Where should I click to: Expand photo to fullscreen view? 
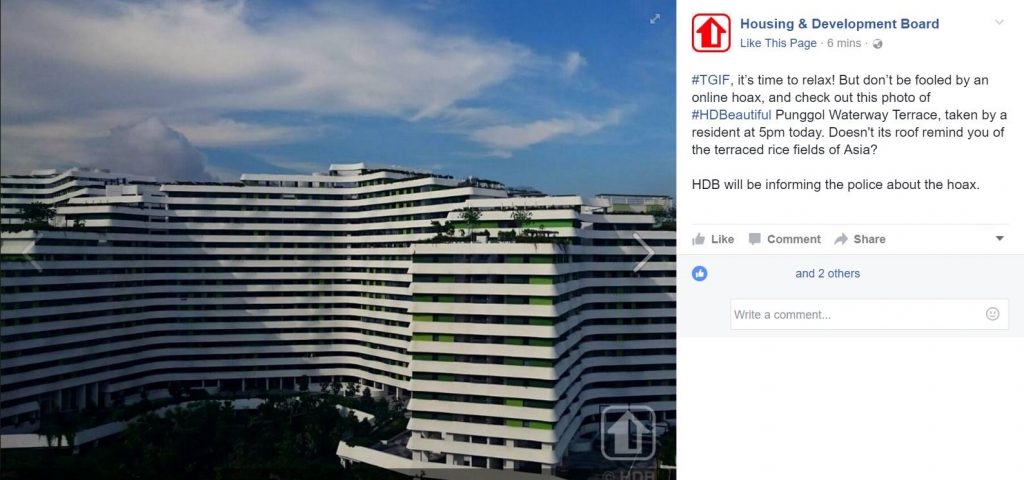tap(655, 19)
